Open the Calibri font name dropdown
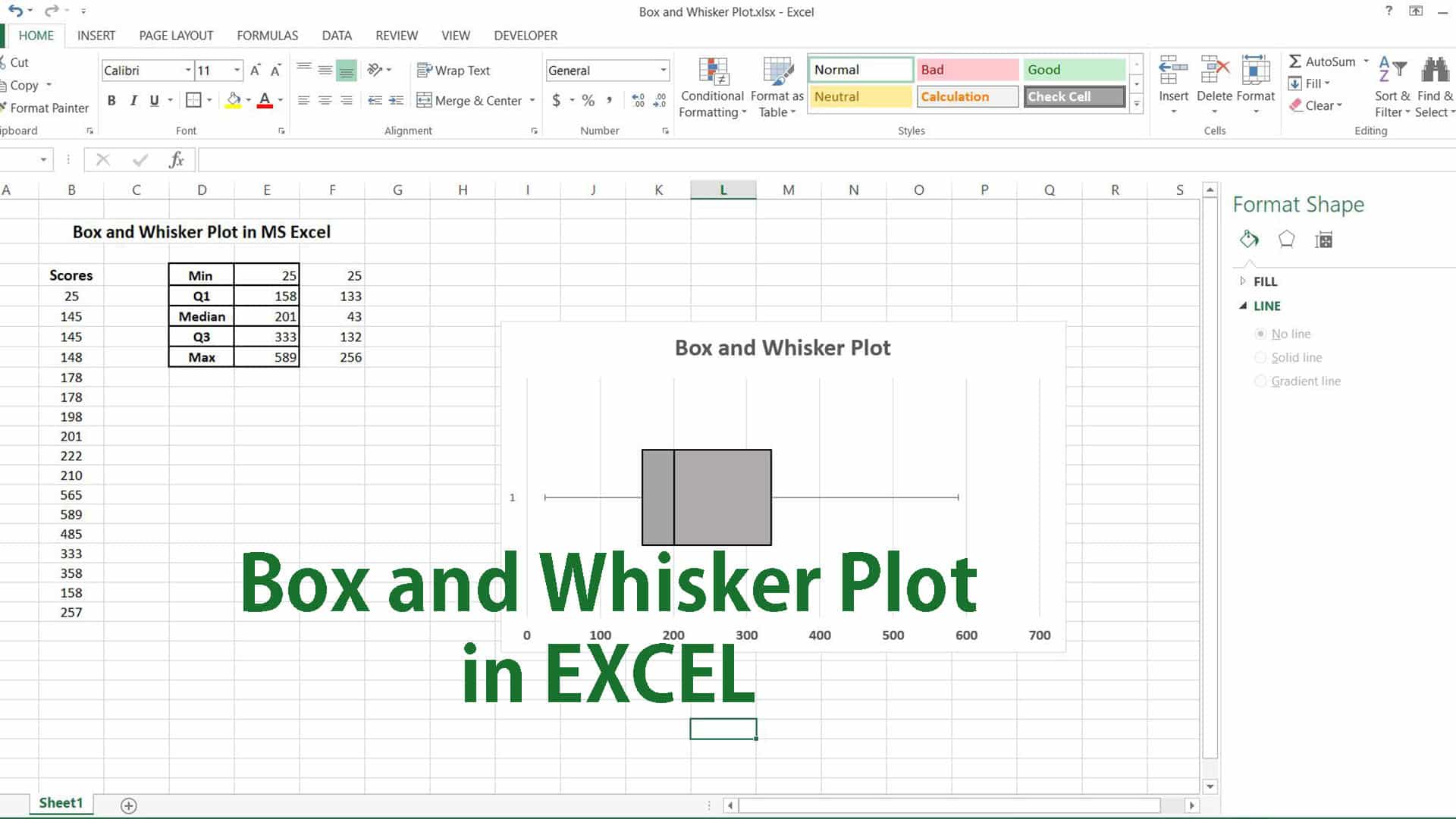The image size is (1456, 819). (188, 71)
